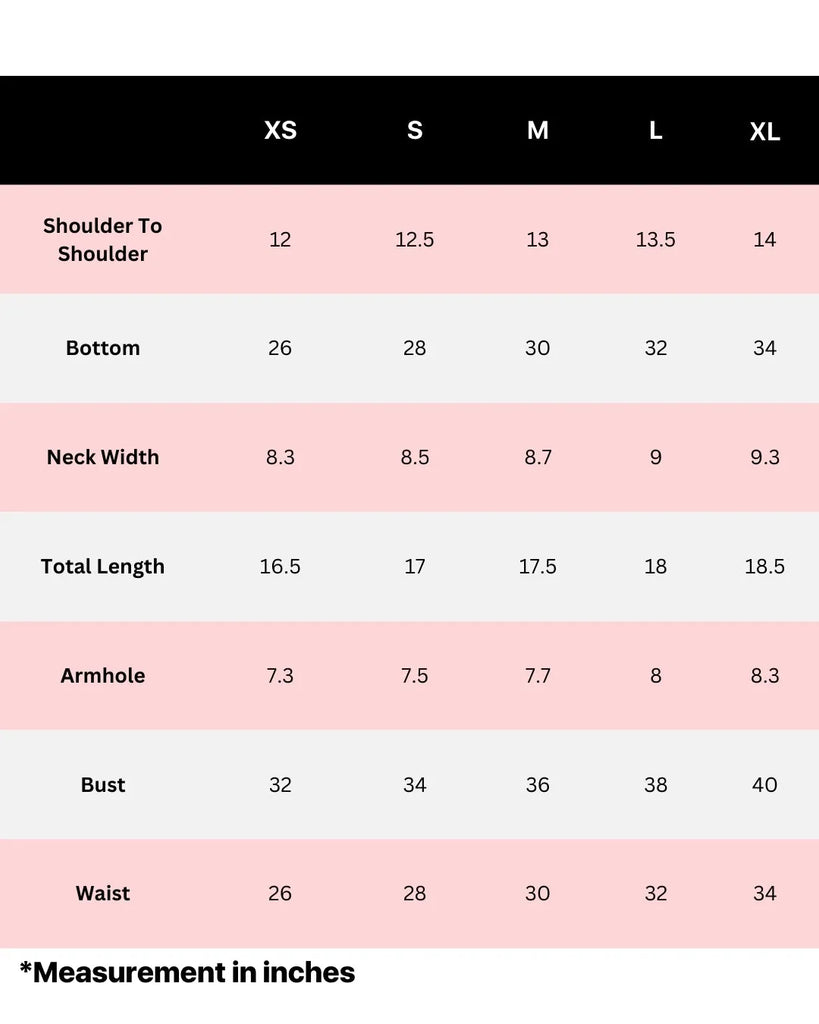Click the Total Length row label
819x1024 pixels.
[x=103, y=566]
